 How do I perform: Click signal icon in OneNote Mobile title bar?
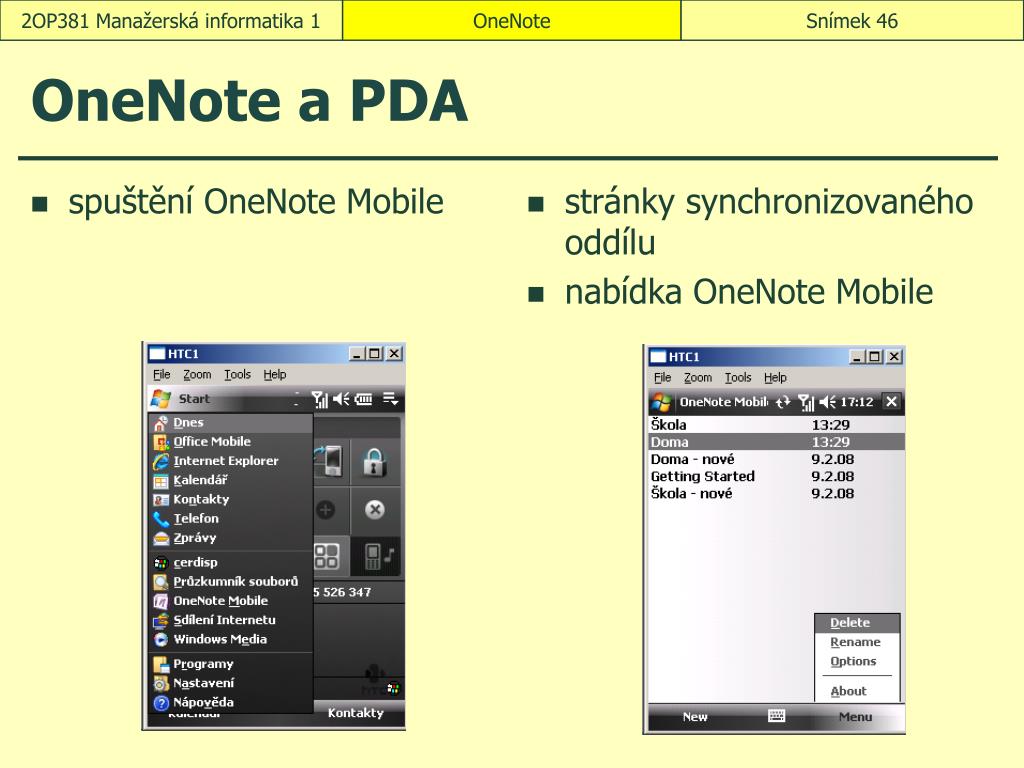[807, 403]
